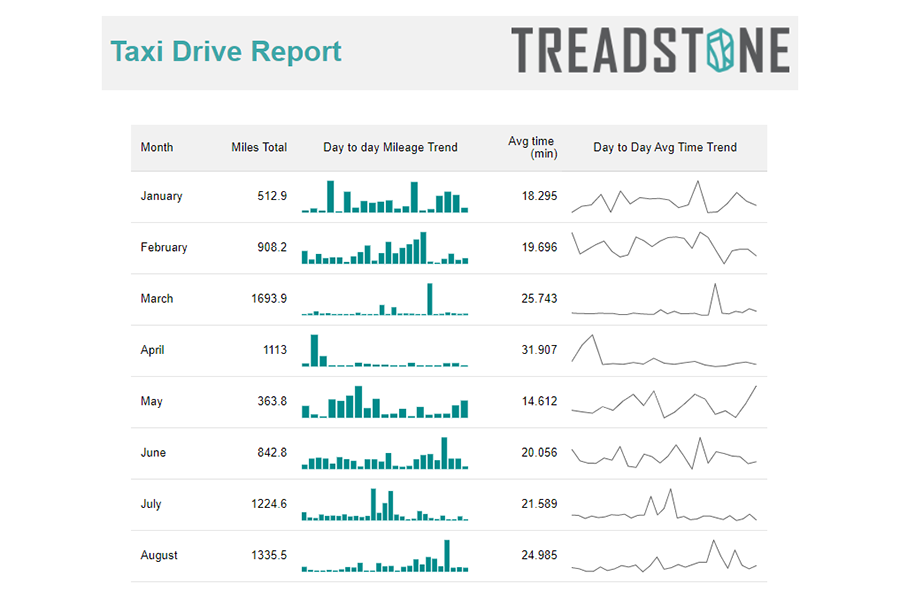This screenshot has height=599, width=900.
Task: Click June's avg time line sparkline
Action: (664, 453)
